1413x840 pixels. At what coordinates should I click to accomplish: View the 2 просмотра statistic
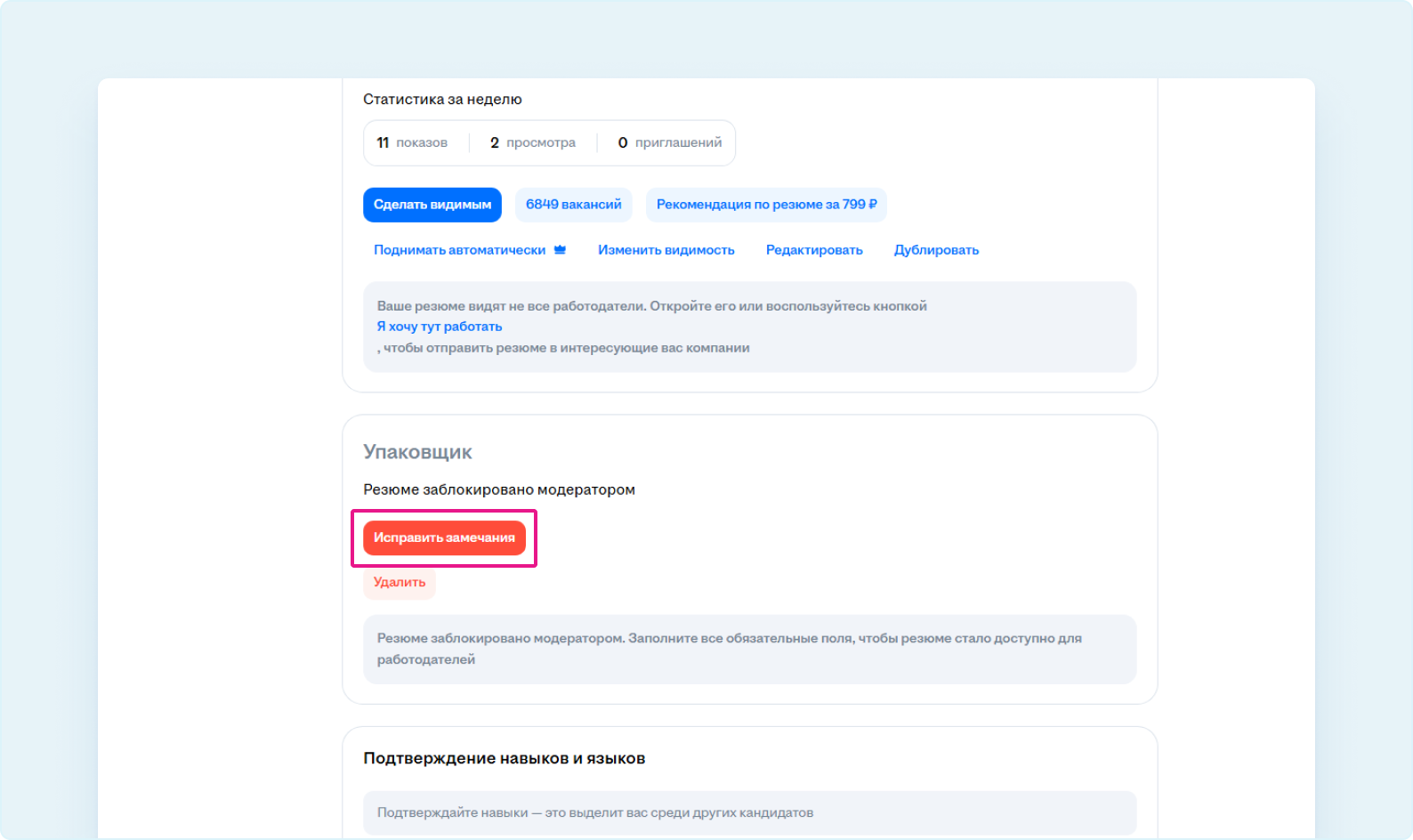coord(533,142)
